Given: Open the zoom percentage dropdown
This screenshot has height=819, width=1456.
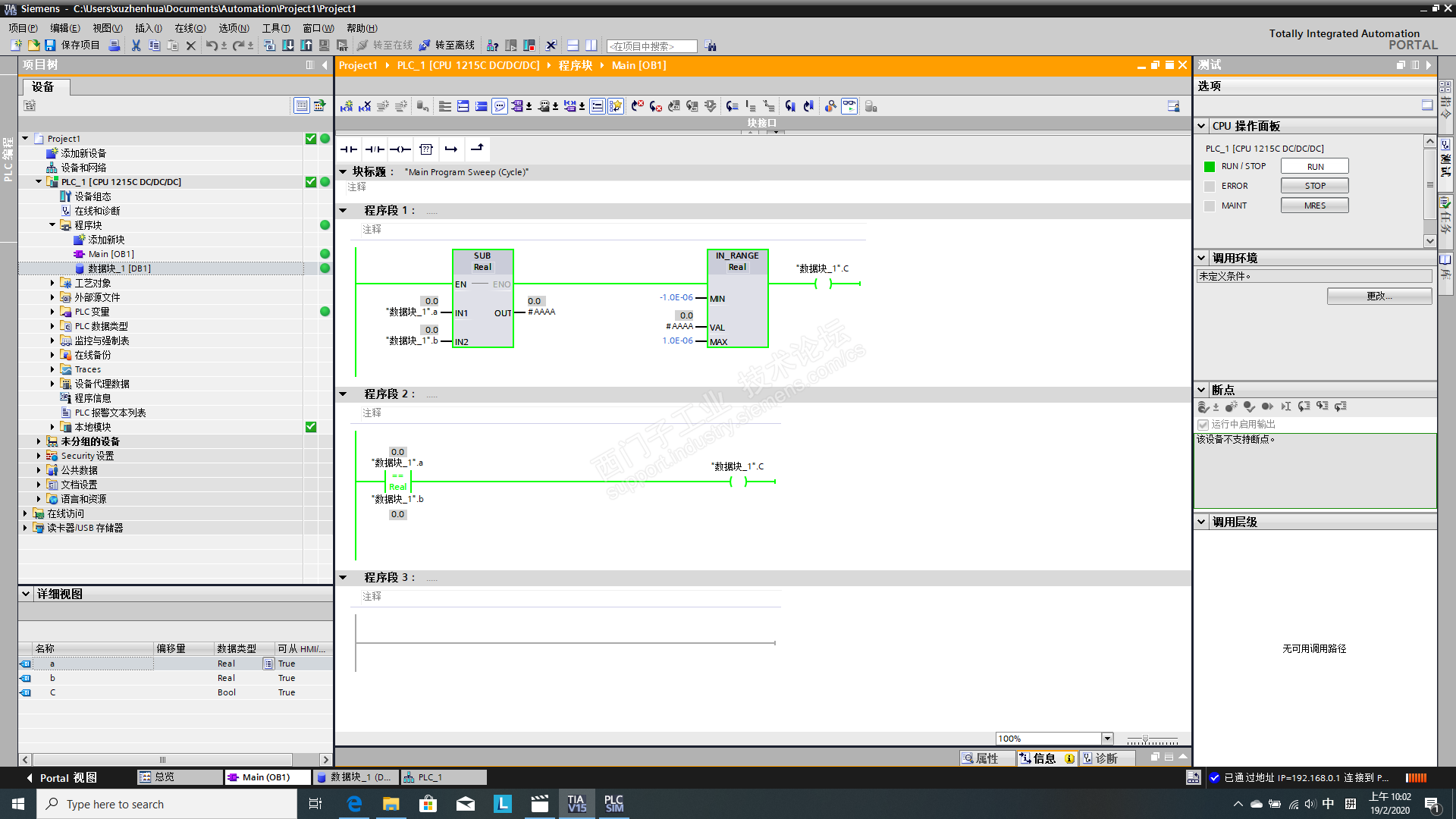Looking at the screenshot, I should click(1107, 739).
